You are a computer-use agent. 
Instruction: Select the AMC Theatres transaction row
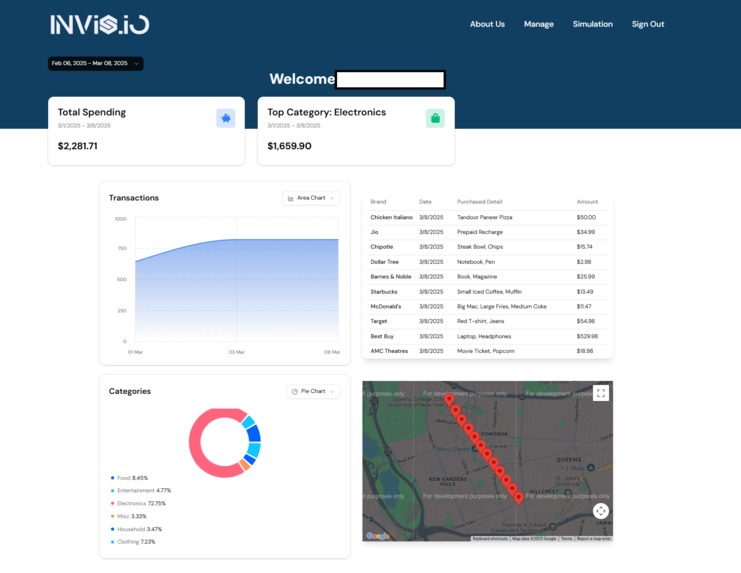click(488, 351)
